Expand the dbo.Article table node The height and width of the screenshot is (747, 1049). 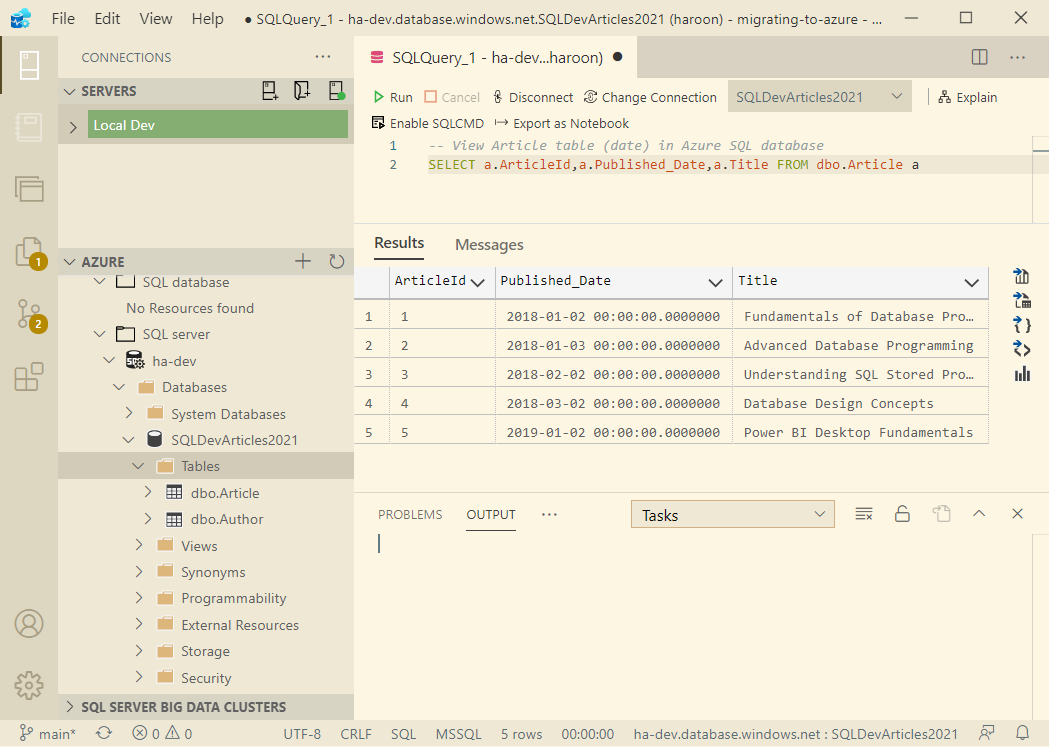(x=148, y=493)
